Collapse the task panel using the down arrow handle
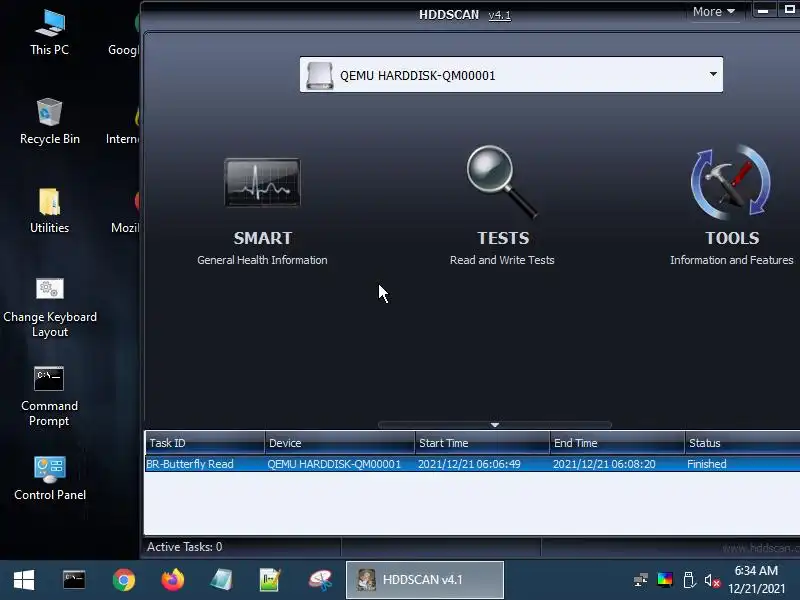Screen dimensions: 800x600 (494, 424)
